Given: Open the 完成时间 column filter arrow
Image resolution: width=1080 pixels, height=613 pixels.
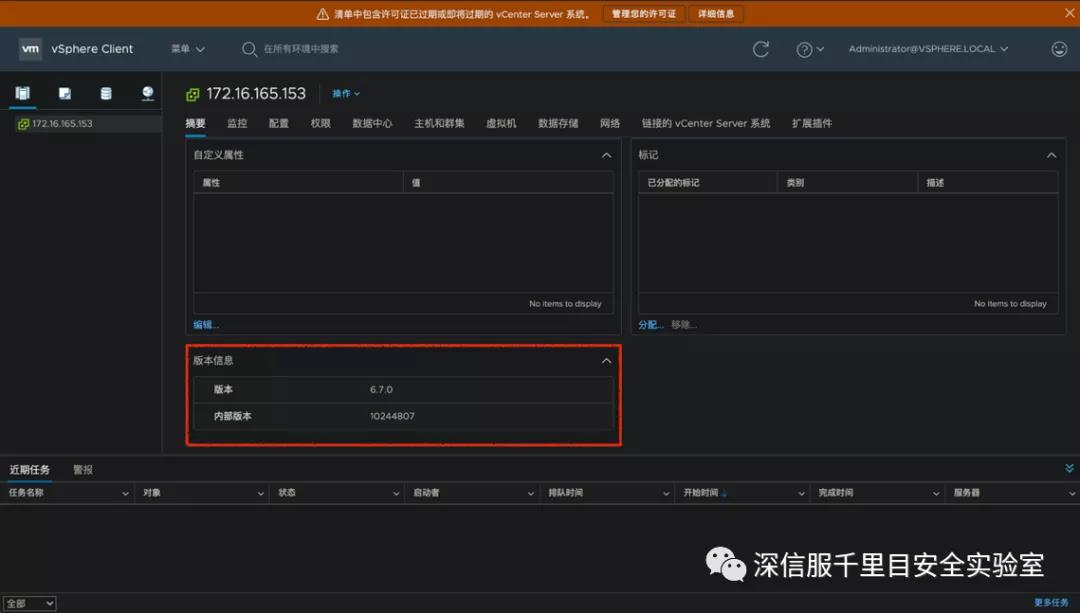Looking at the screenshot, I should coord(936,493).
